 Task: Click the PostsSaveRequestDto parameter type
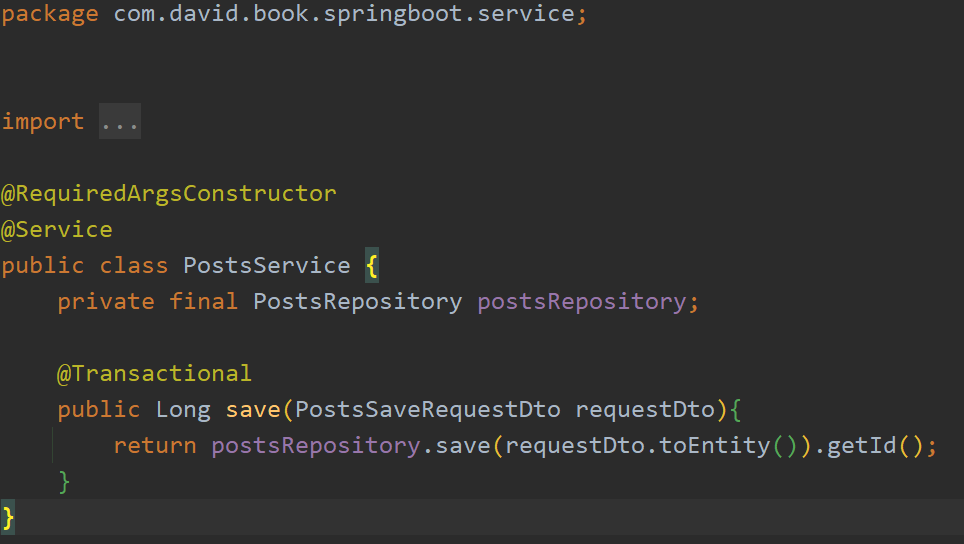pos(427,409)
